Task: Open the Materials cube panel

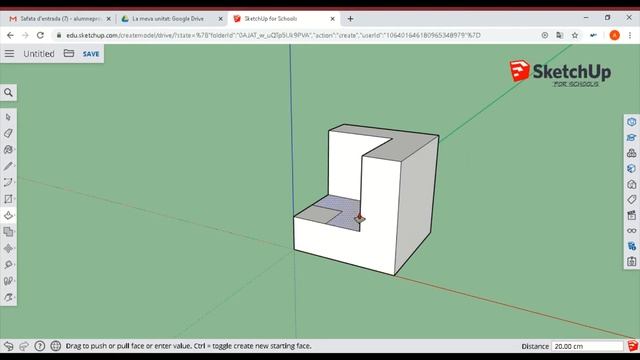Action: [631, 169]
